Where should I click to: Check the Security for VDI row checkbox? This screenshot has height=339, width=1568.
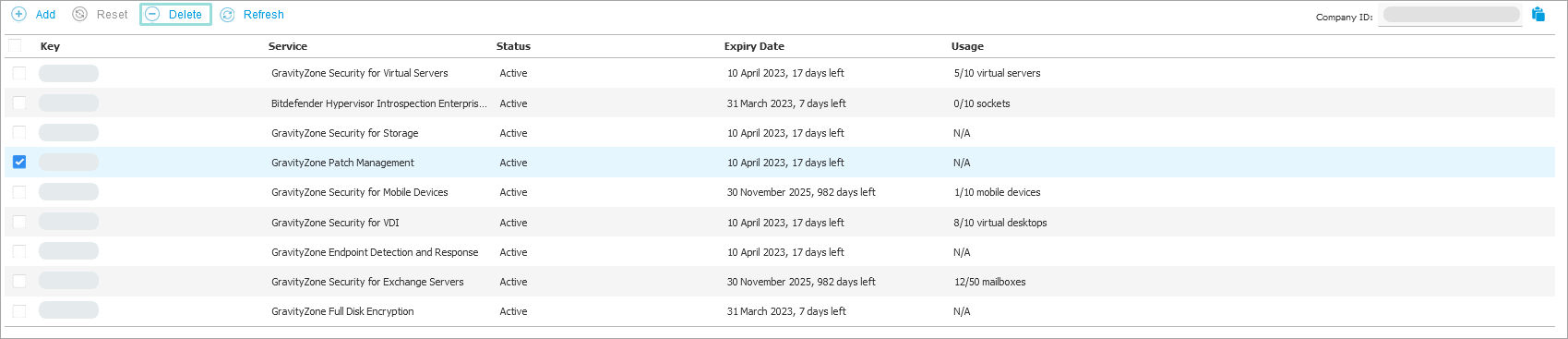click(19, 223)
